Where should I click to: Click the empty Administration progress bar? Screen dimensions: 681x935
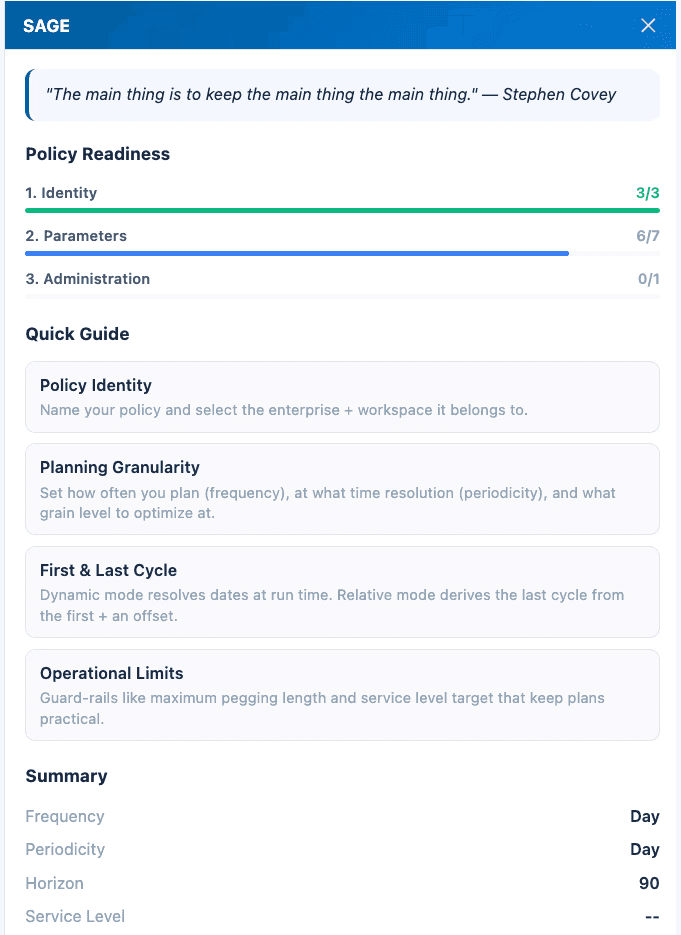click(x=342, y=297)
